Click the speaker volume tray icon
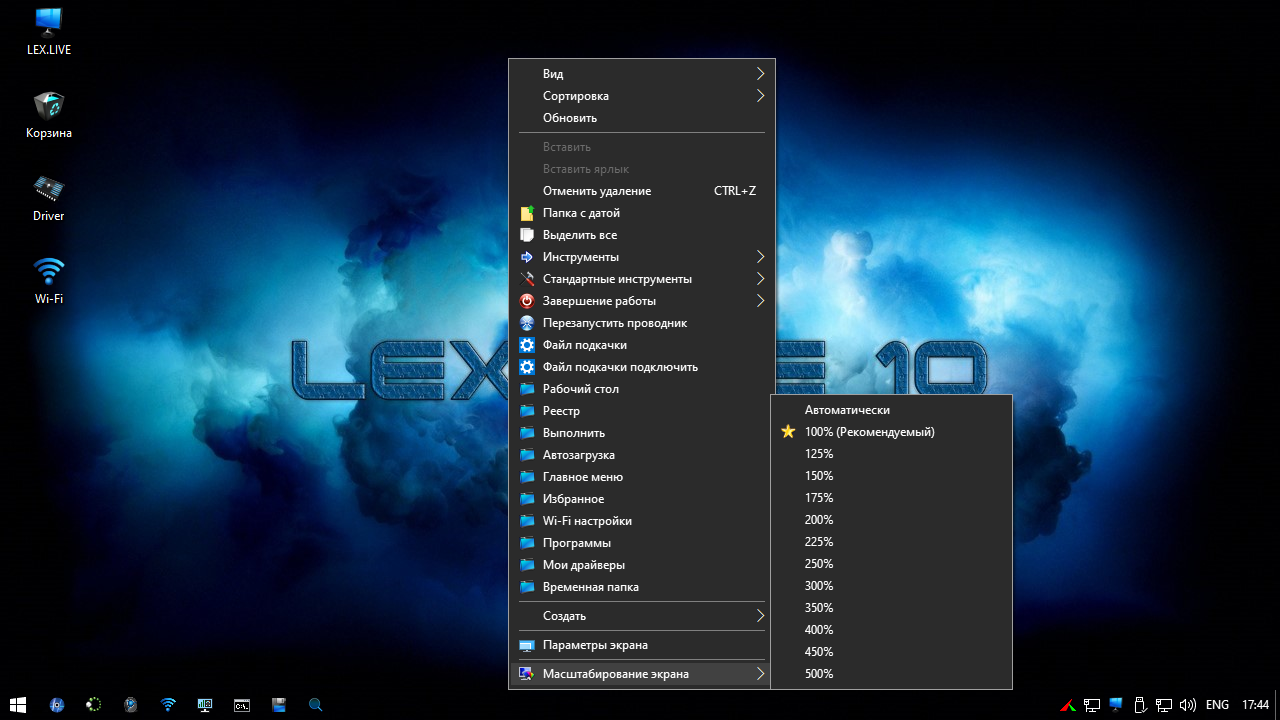This screenshot has height=720, width=1280. click(1188, 705)
